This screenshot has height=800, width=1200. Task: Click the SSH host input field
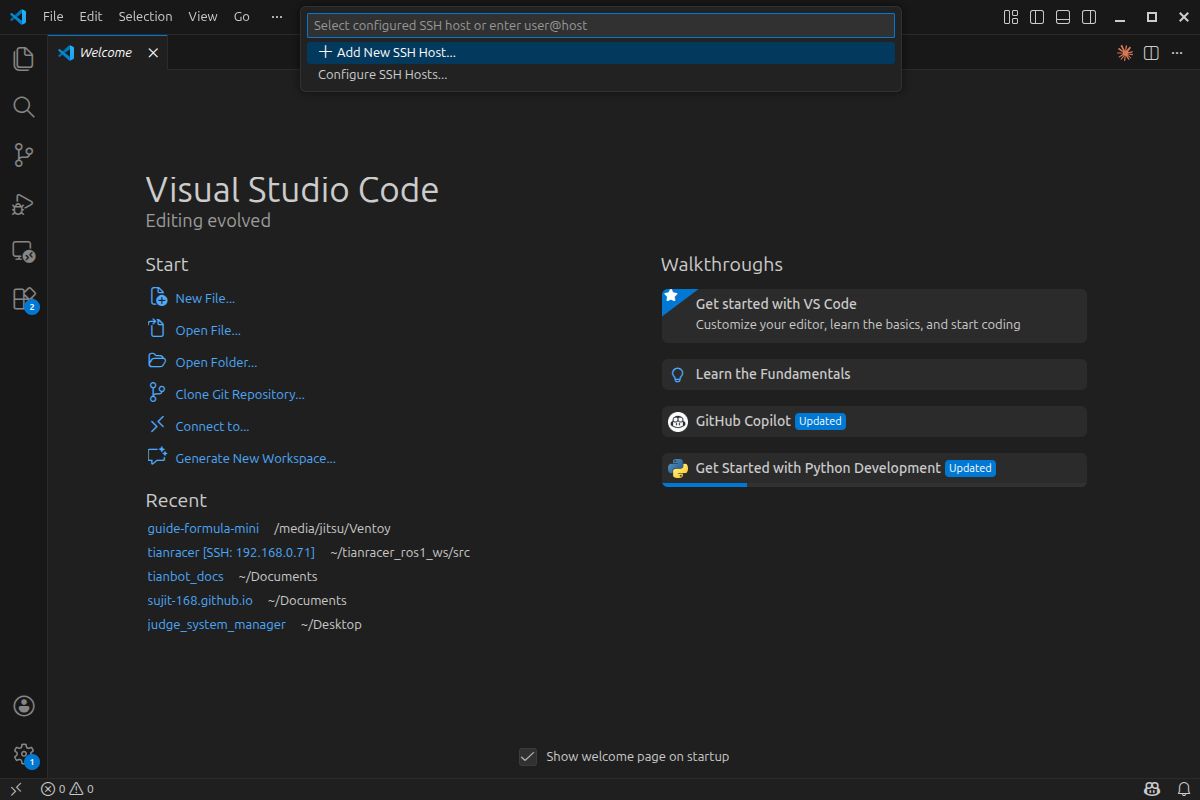pos(600,25)
